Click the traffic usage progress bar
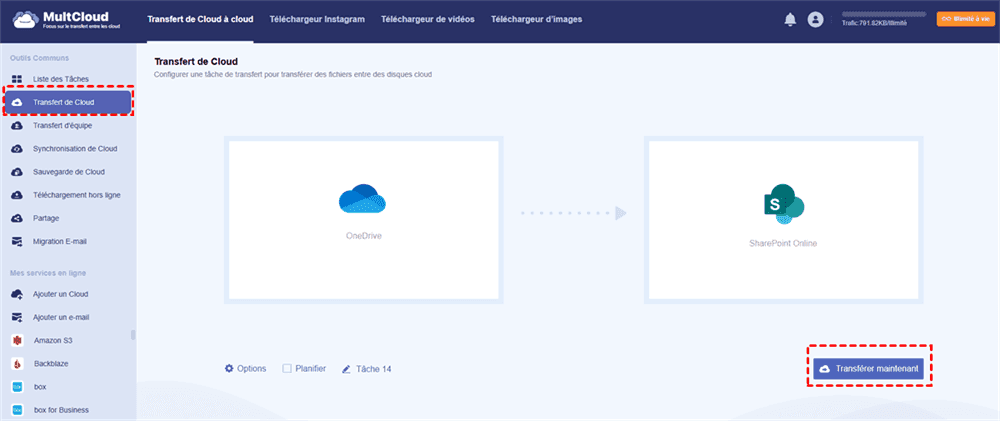The height and width of the screenshot is (421, 1000). 884,13
